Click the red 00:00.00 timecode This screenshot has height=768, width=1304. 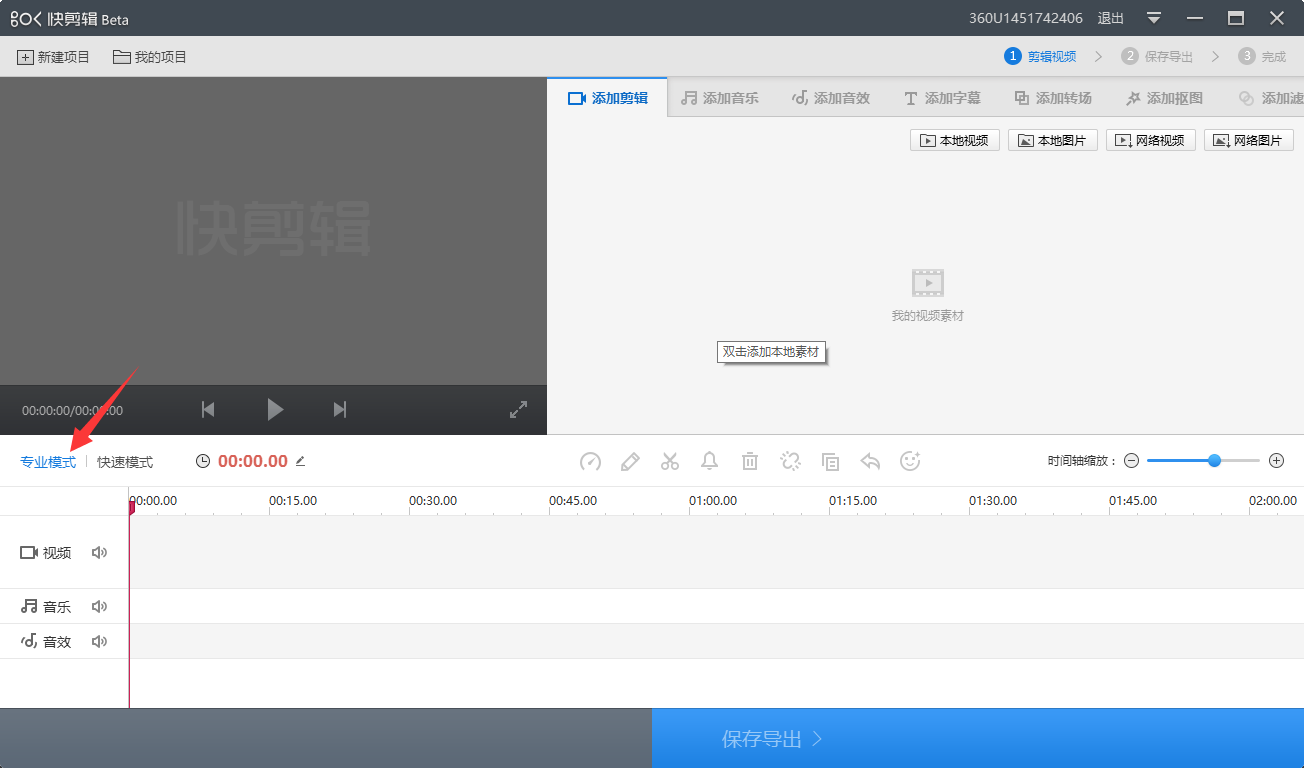click(253, 461)
